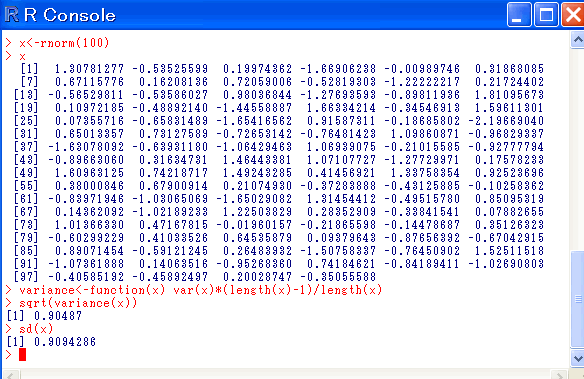Click the last value -0.35055588
The height and width of the screenshot is (379, 584).
338,277
